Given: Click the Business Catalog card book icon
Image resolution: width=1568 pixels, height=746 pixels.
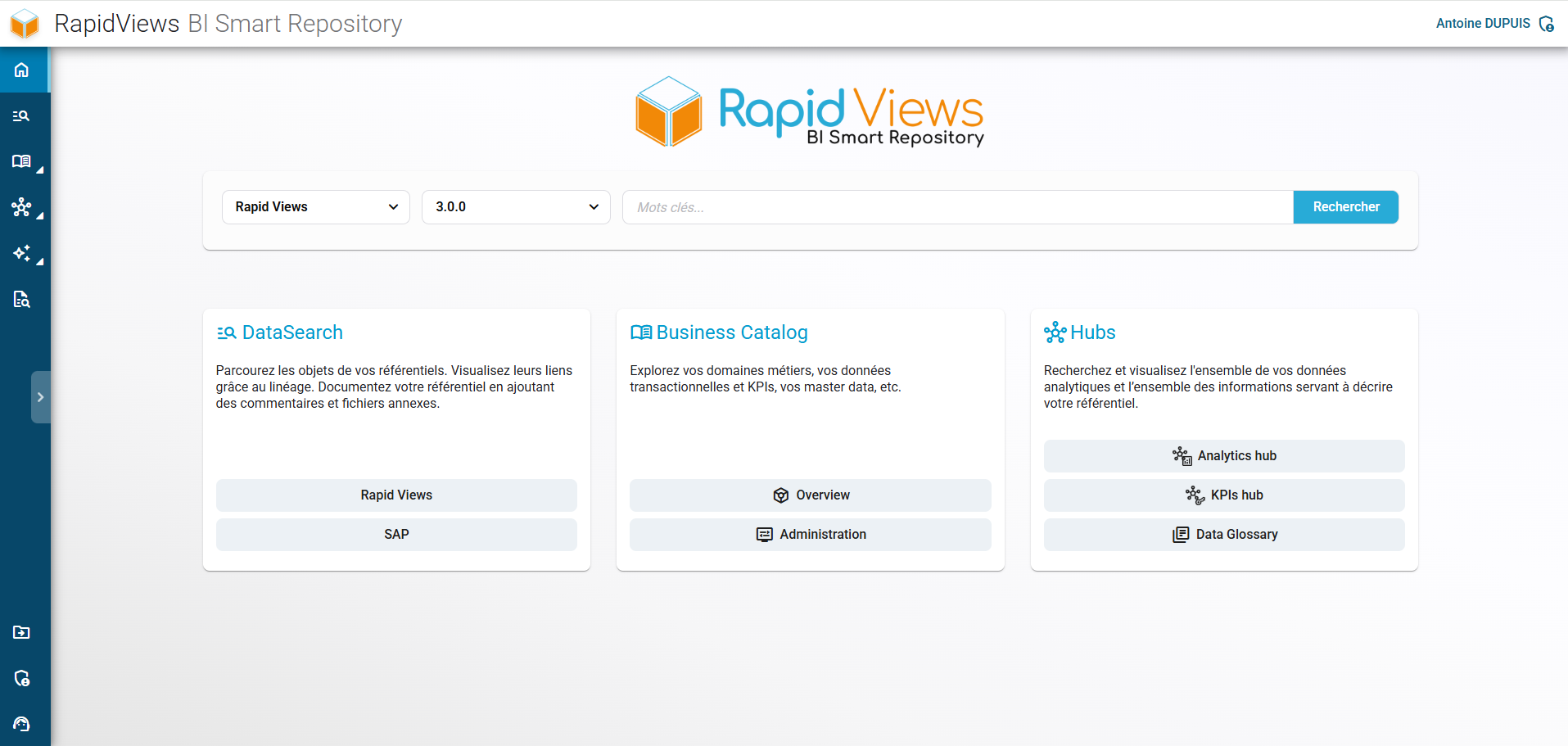Looking at the screenshot, I should 641,332.
